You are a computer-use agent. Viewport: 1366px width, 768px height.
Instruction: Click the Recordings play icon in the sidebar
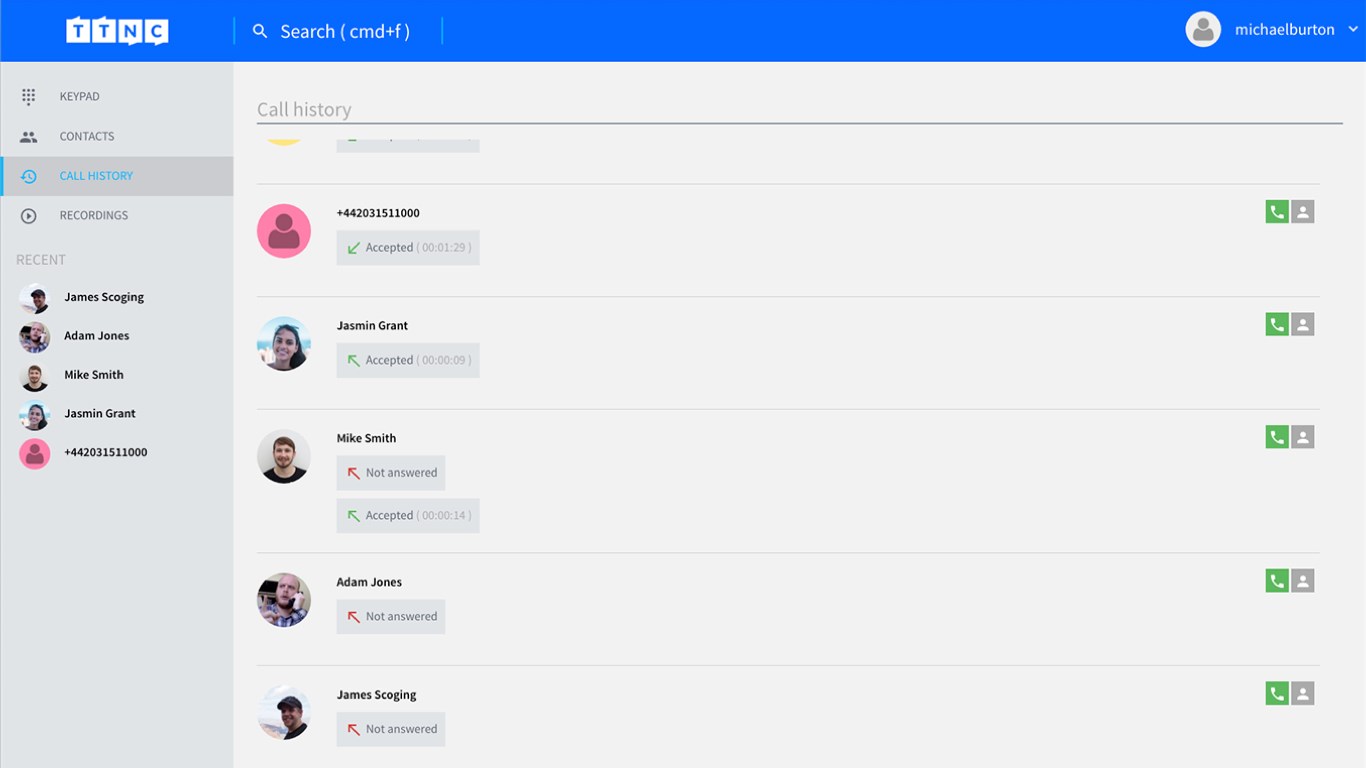[x=28, y=216]
